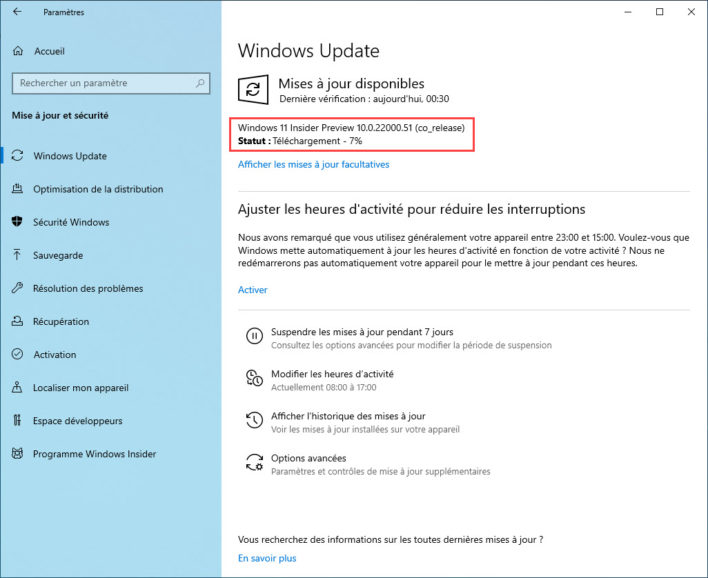708x578 pixels.
Task: Click the Téléchargement - 7% status text
Action: 317,141
